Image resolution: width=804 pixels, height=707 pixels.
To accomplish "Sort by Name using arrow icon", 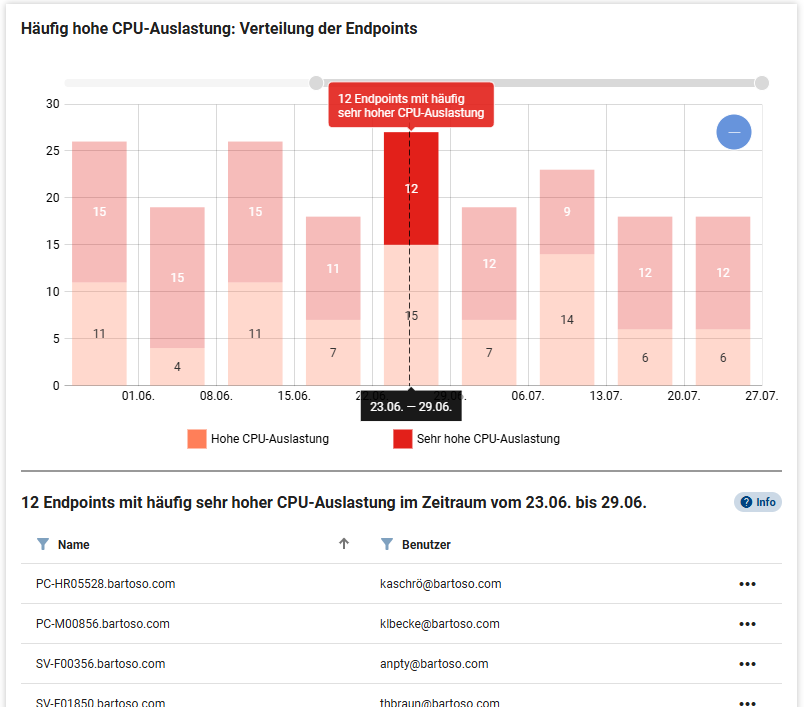I will pos(344,544).
